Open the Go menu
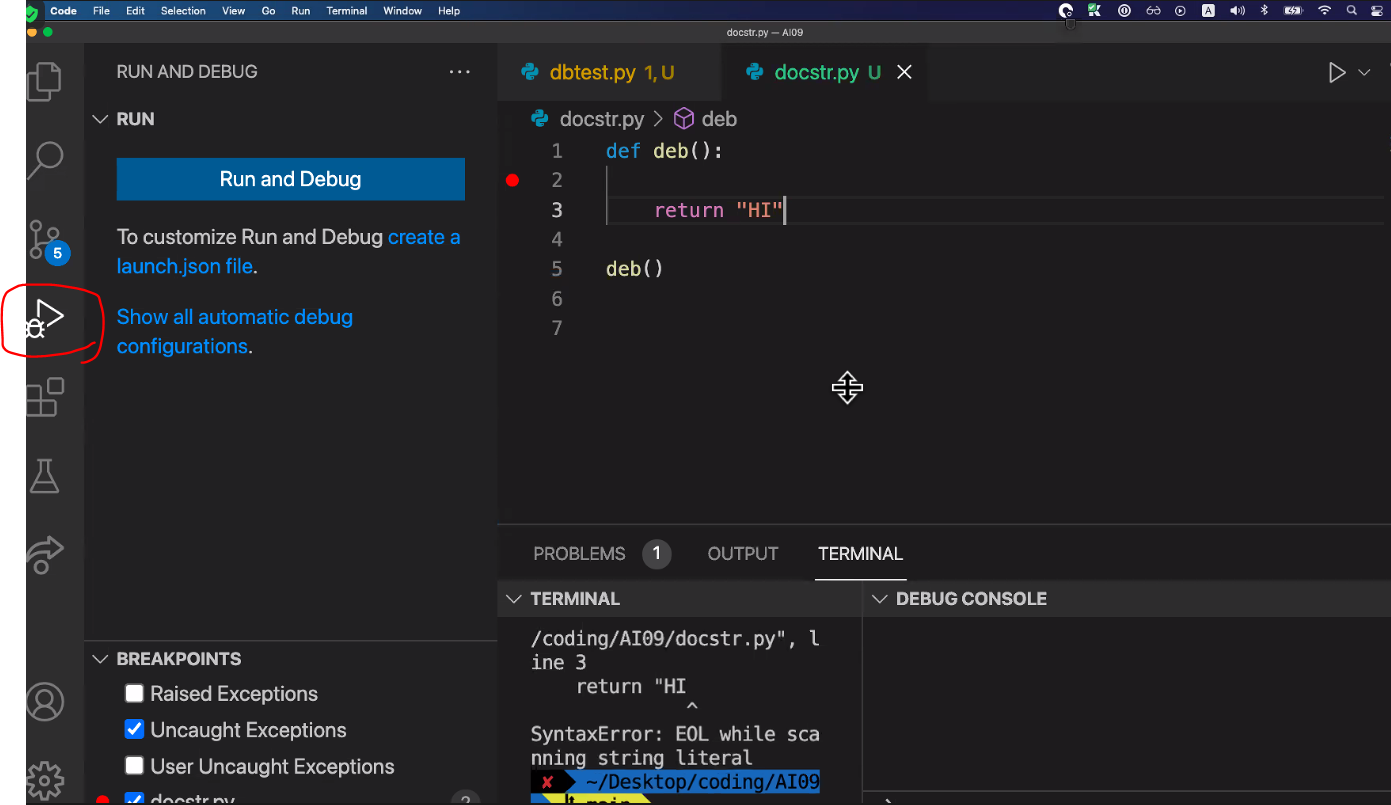The image size is (1391, 805). (x=268, y=10)
